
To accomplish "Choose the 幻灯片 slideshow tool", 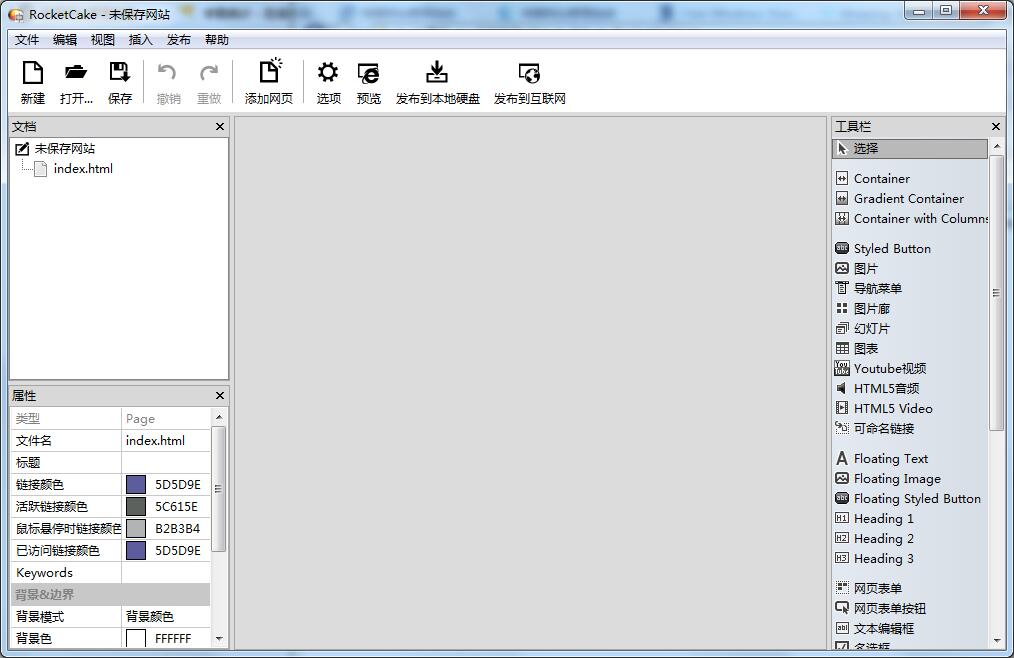I will coord(871,328).
